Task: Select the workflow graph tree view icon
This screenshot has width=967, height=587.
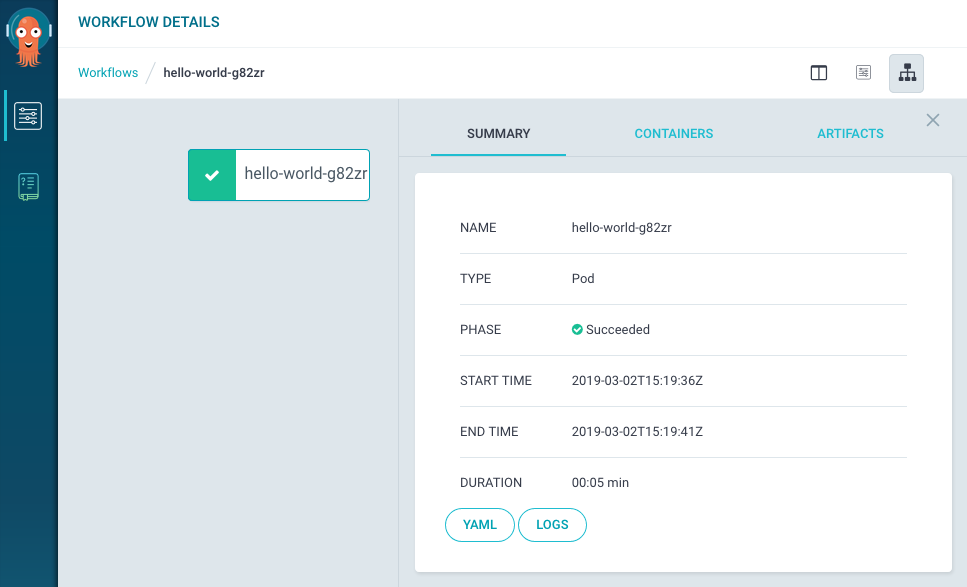Action: tap(907, 73)
